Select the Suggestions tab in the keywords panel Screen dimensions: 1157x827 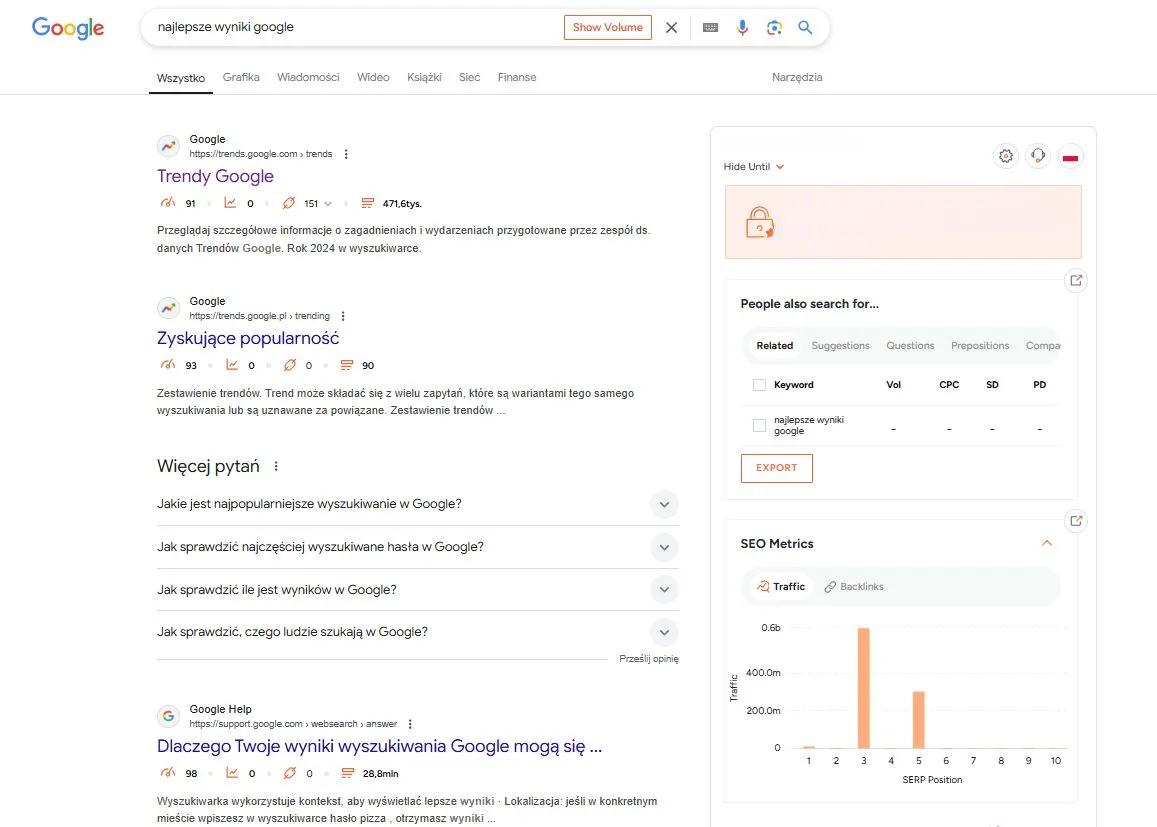[x=840, y=345]
